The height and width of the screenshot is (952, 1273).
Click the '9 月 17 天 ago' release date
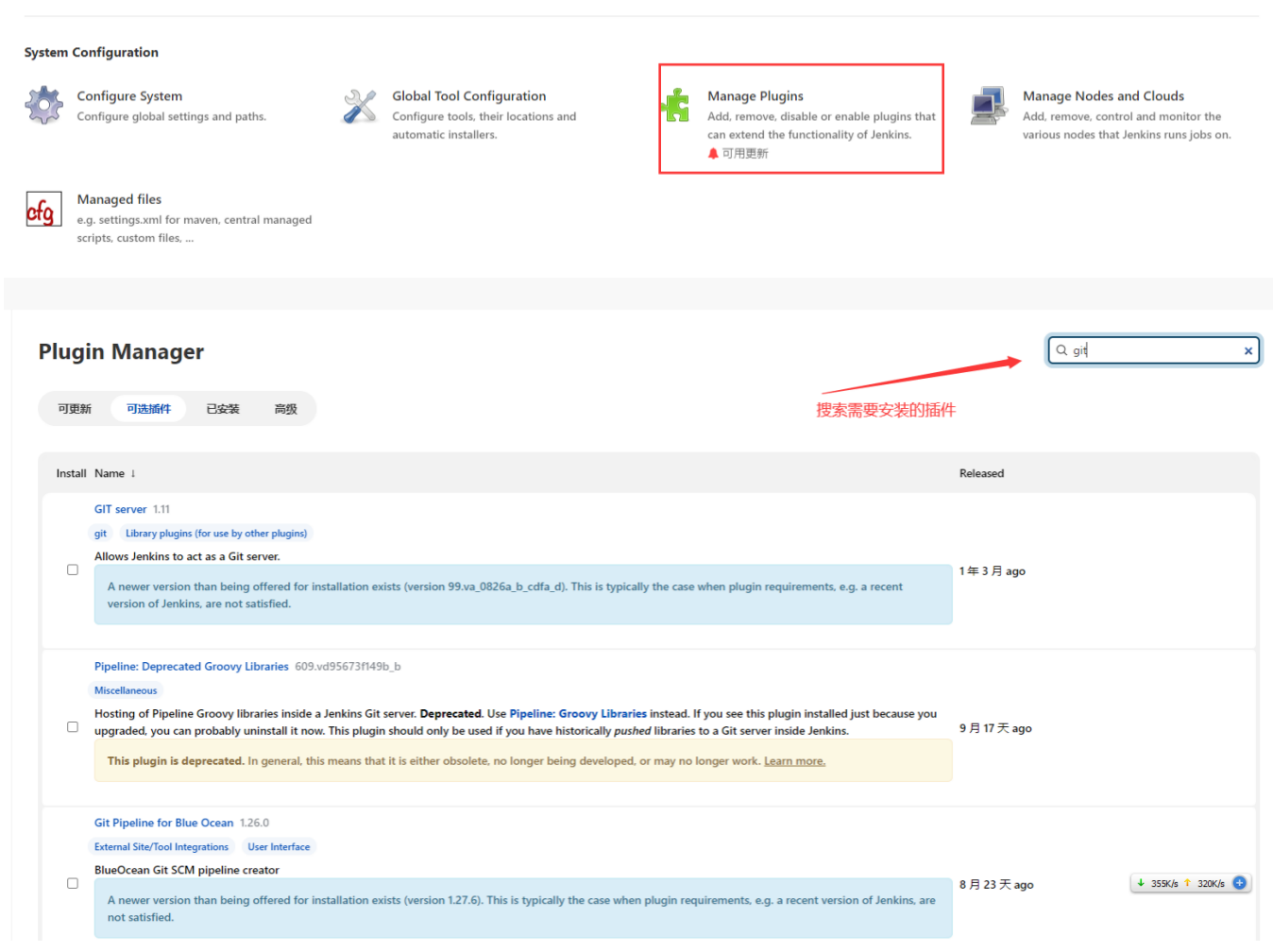995,728
